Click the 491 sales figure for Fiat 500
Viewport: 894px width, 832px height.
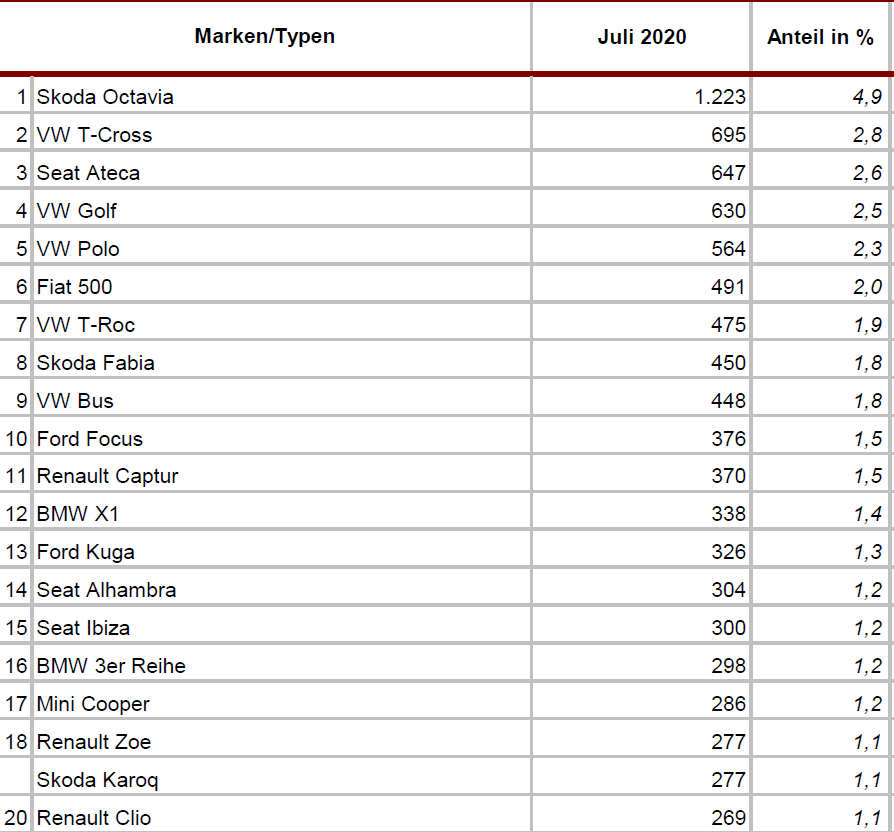click(x=728, y=287)
